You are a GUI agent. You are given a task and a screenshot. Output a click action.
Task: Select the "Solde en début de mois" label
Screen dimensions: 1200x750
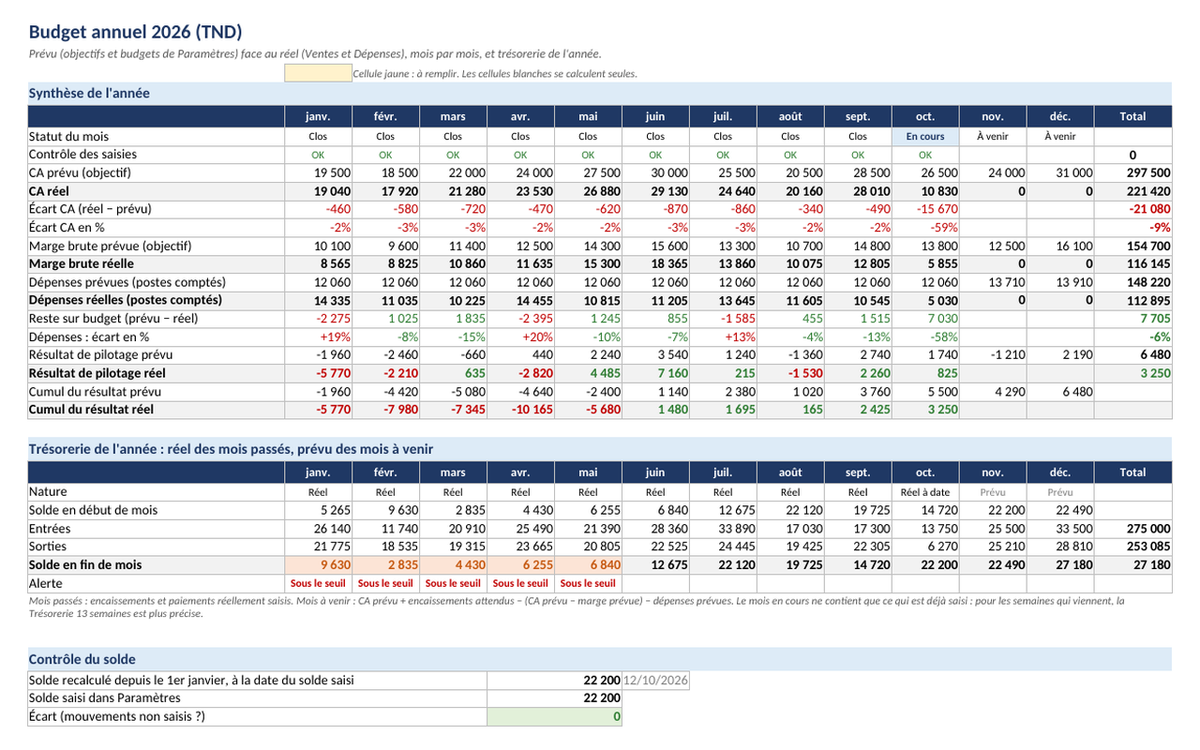(x=93, y=510)
